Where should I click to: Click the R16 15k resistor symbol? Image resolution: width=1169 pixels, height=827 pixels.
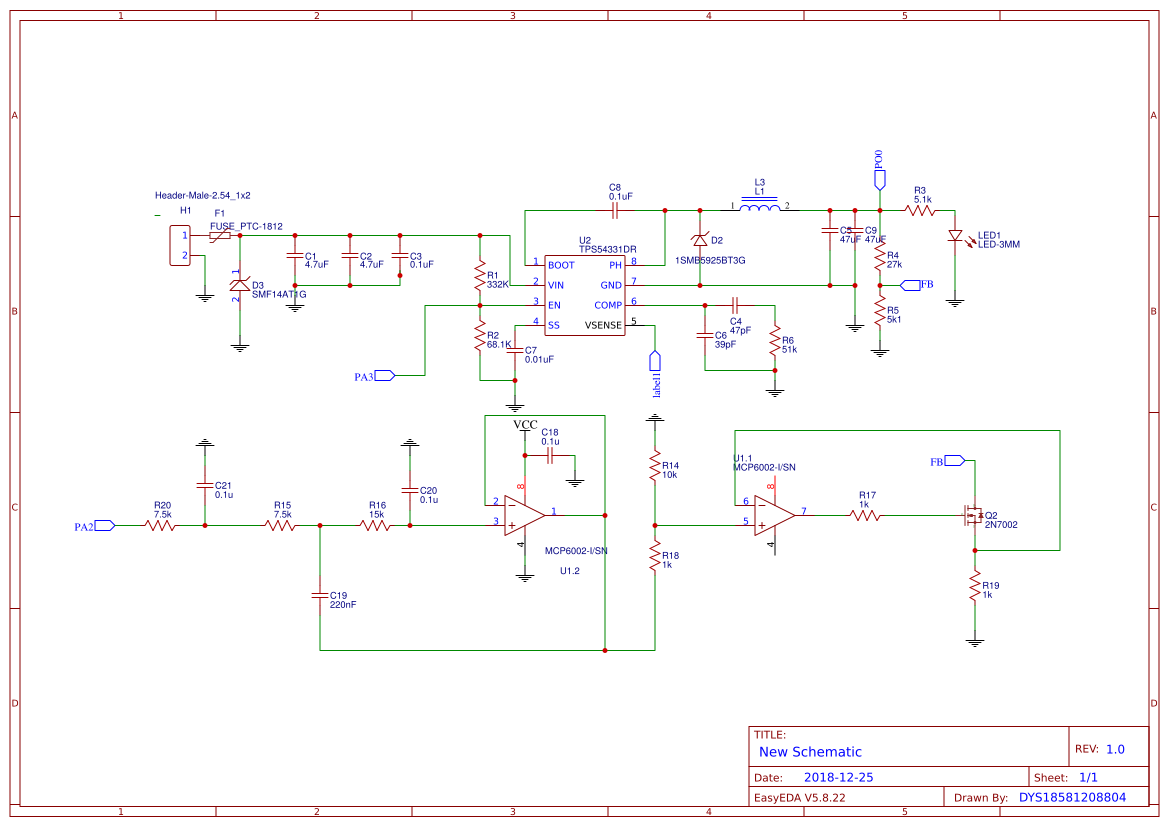click(375, 526)
